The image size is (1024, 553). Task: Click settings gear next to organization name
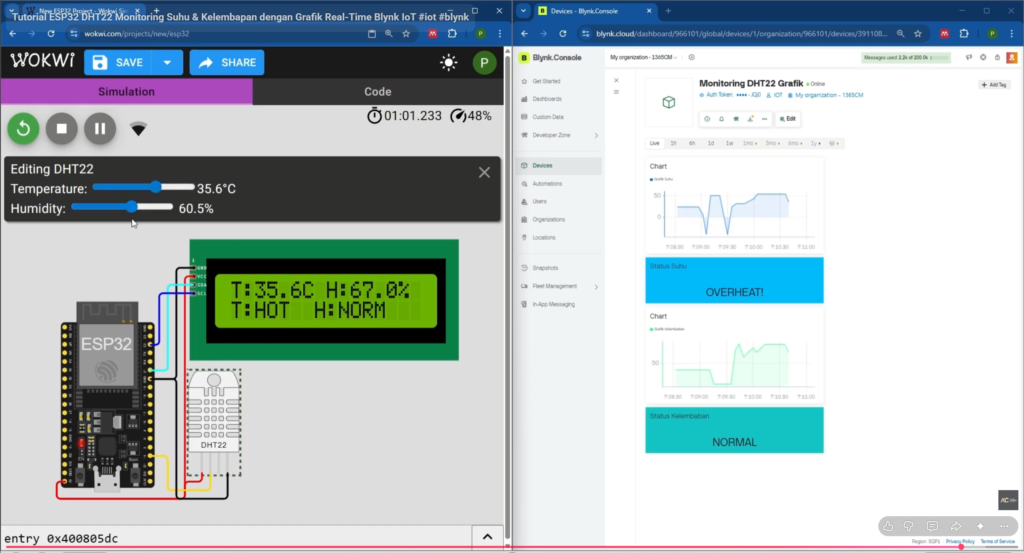click(692, 57)
